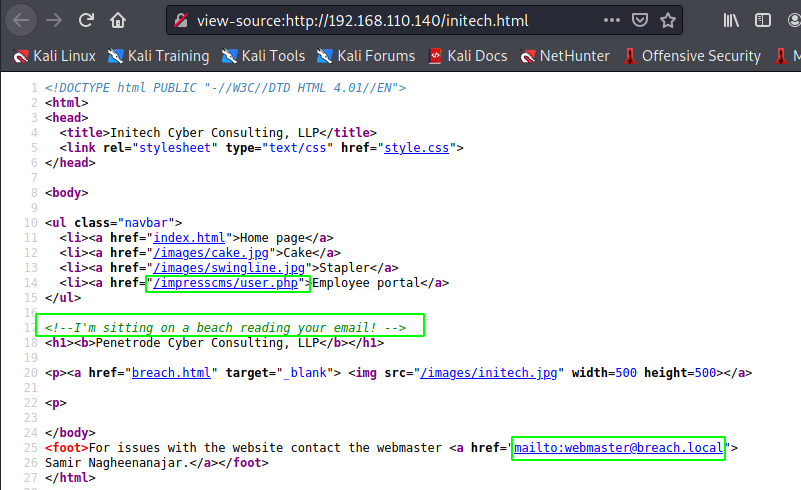
Task: Toggle the sidebar view
Action: coord(764,19)
